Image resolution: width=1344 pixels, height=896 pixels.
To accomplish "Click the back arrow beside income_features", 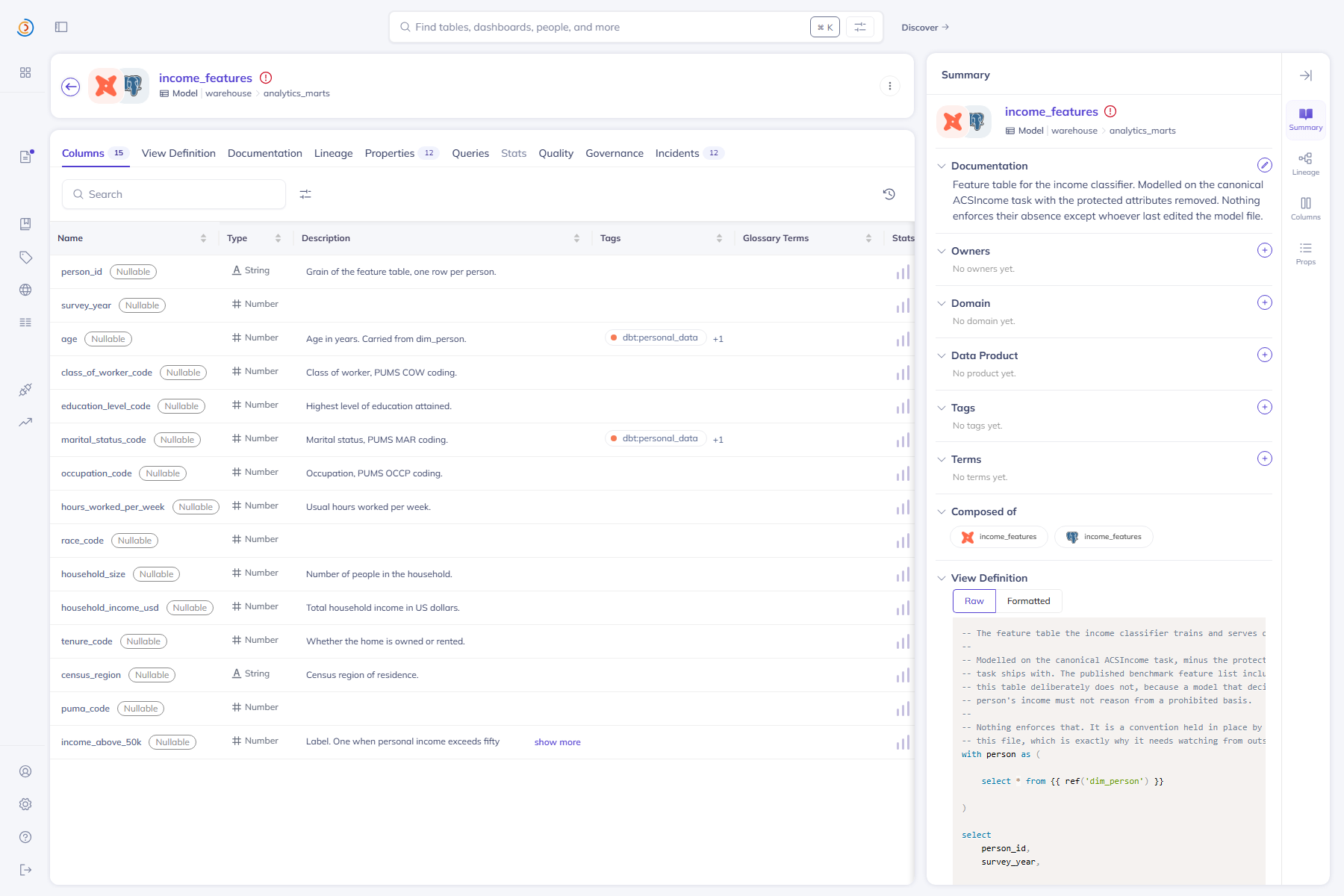I will (71, 87).
